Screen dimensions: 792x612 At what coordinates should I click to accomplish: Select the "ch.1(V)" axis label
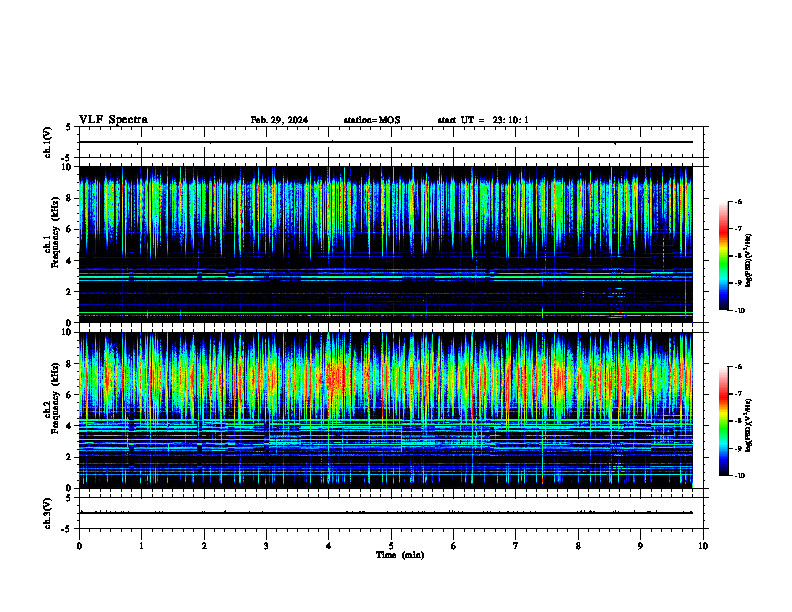coord(48,142)
